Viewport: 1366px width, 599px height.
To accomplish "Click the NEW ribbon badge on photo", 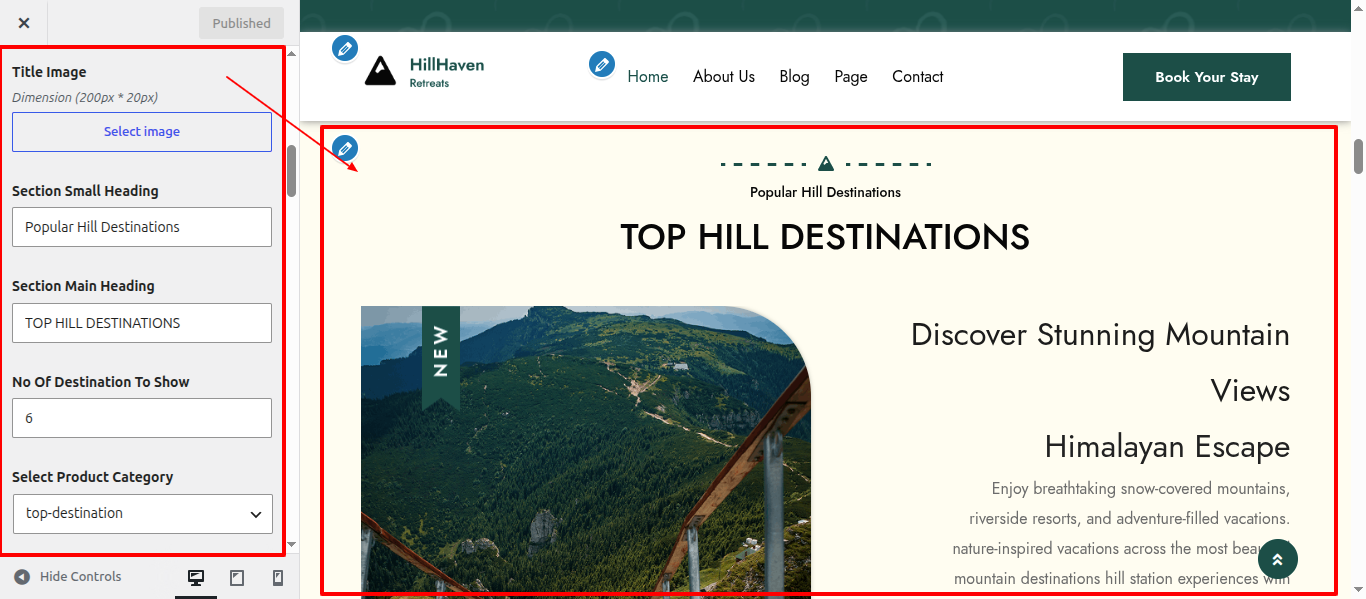I will click(441, 356).
